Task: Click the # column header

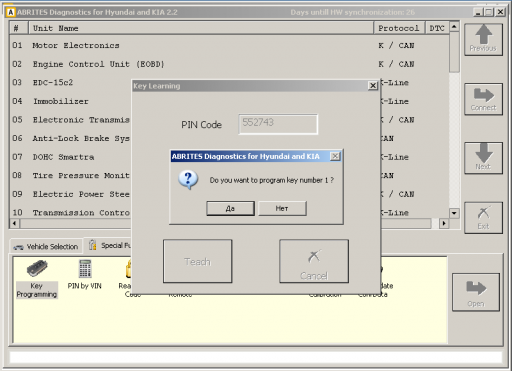Action: click(19, 28)
